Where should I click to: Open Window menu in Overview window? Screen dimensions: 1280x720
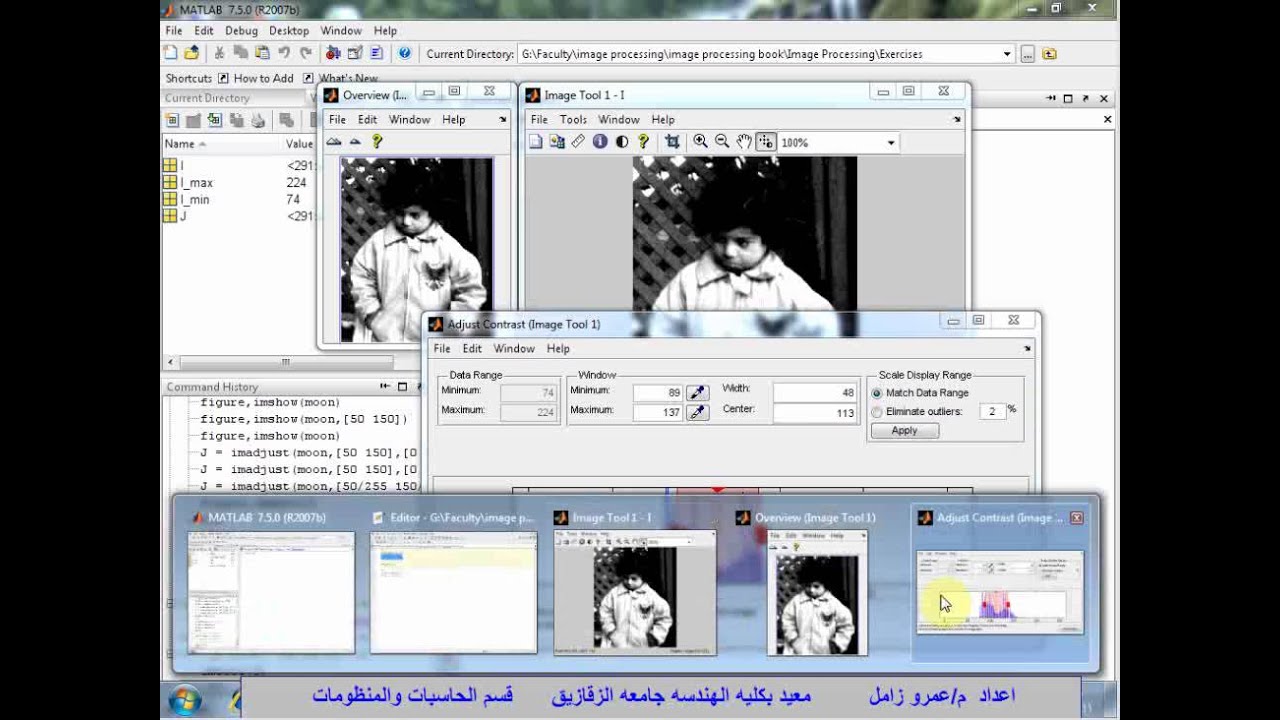tap(409, 119)
